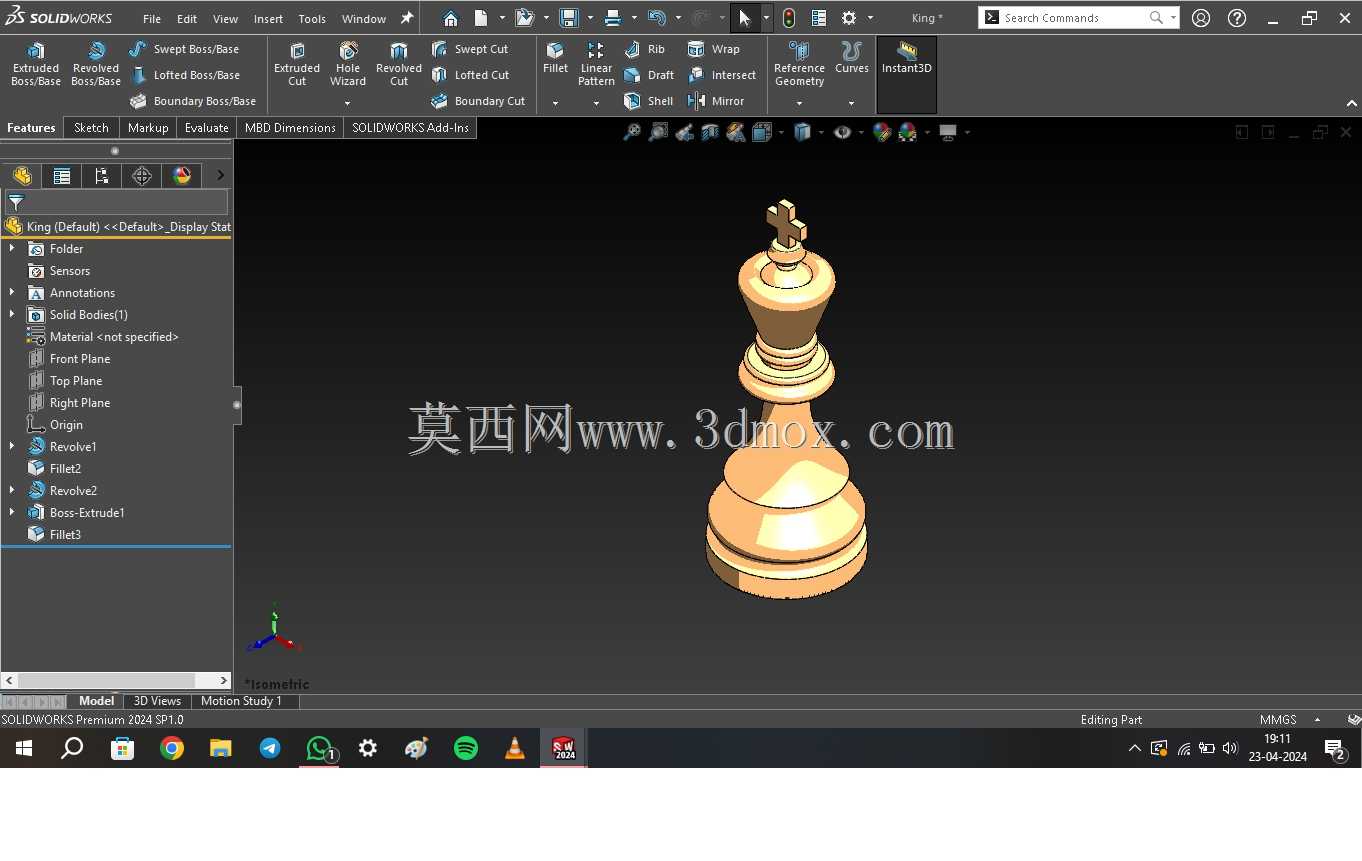The width and height of the screenshot is (1362, 861).
Task: Switch to the 3D Views tab
Action: click(x=158, y=701)
